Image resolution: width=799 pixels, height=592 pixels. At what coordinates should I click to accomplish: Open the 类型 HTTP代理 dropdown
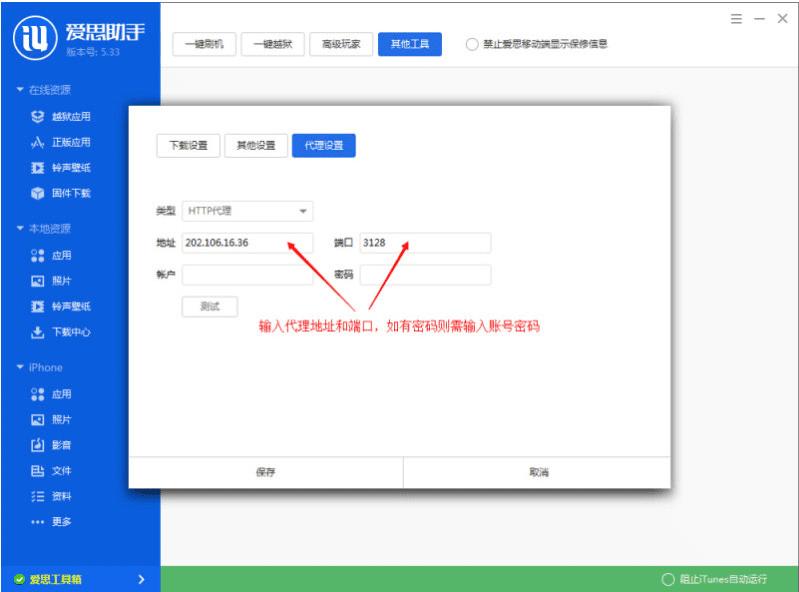(247, 211)
